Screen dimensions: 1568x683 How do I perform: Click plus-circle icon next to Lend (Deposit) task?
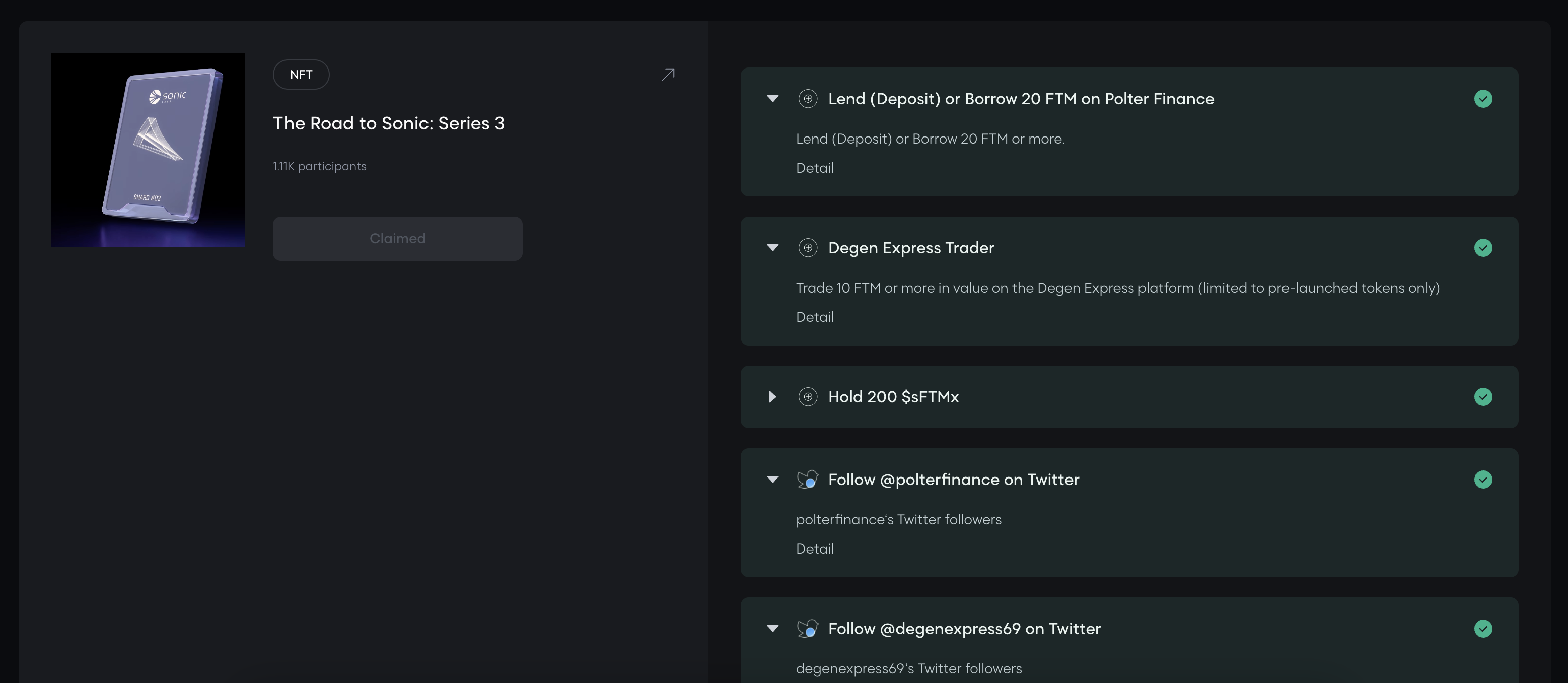tap(807, 99)
